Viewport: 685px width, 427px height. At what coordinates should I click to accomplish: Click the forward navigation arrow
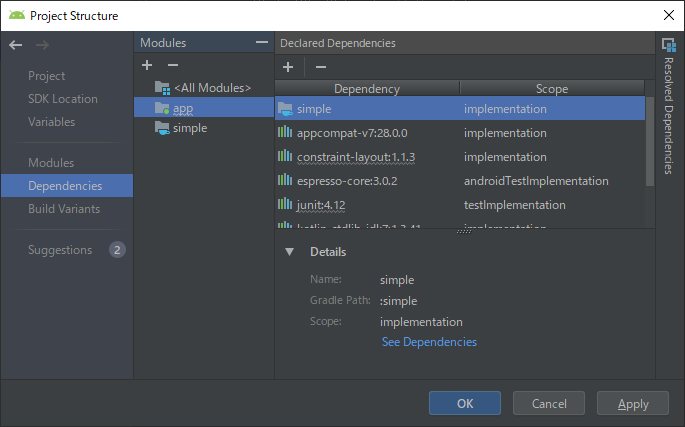click(42, 44)
